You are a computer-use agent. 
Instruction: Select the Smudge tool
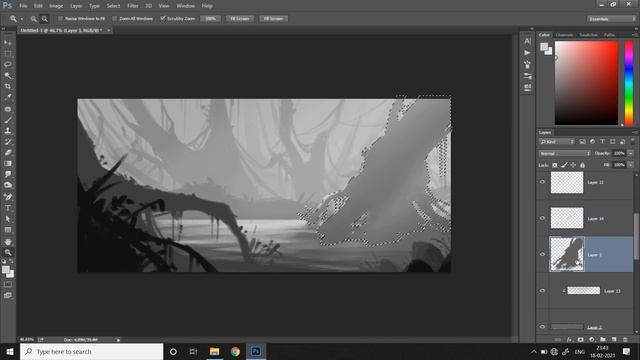coord(8,174)
